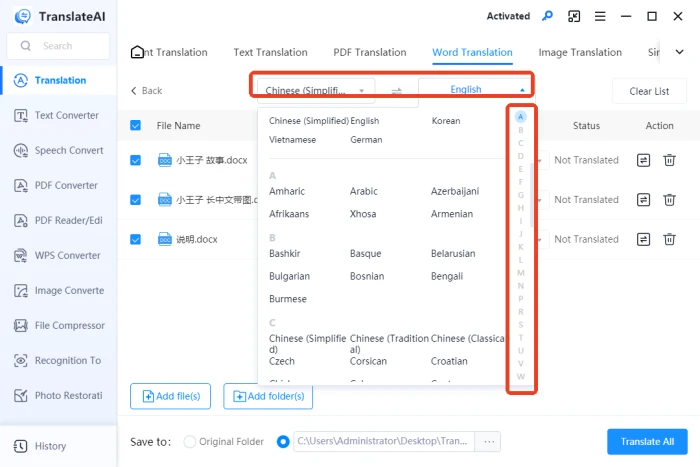
Task: Click the home icon in the tab bar
Action: tap(137, 52)
